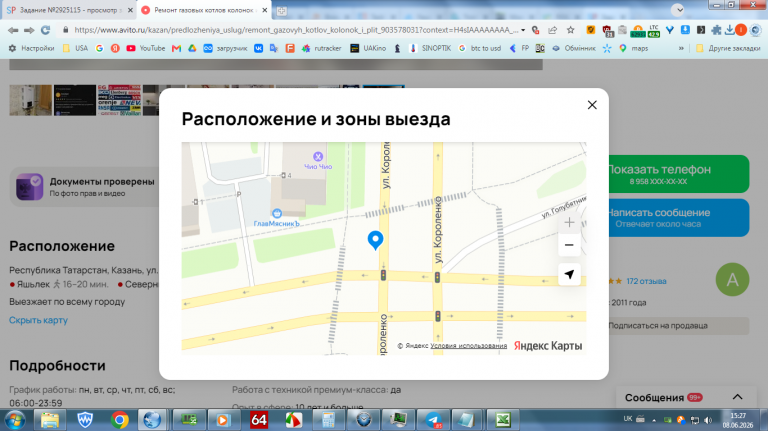Reload the Avito page

coord(45,30)
